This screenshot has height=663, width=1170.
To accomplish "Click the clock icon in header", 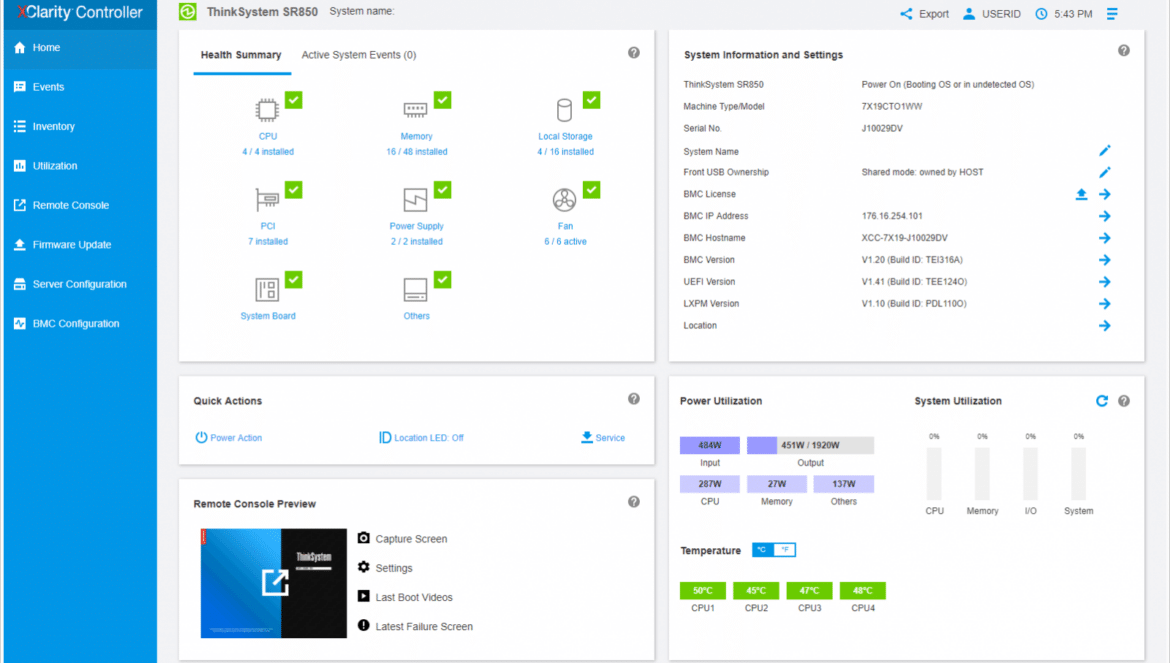I will (1041, 13).
